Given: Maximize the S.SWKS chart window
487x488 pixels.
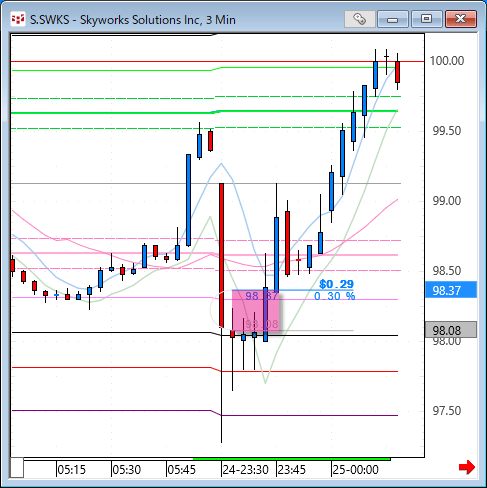Looking at the screenshot, I should point(426,19).
